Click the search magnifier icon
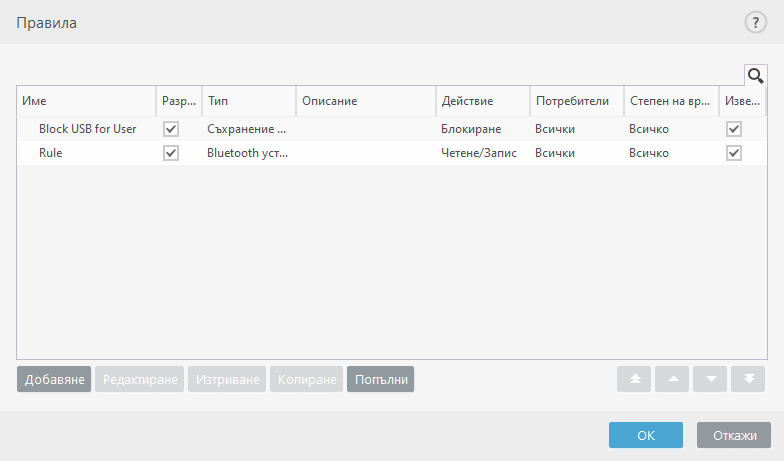Viewport: 784px width, 461px height. pos(756,76)
